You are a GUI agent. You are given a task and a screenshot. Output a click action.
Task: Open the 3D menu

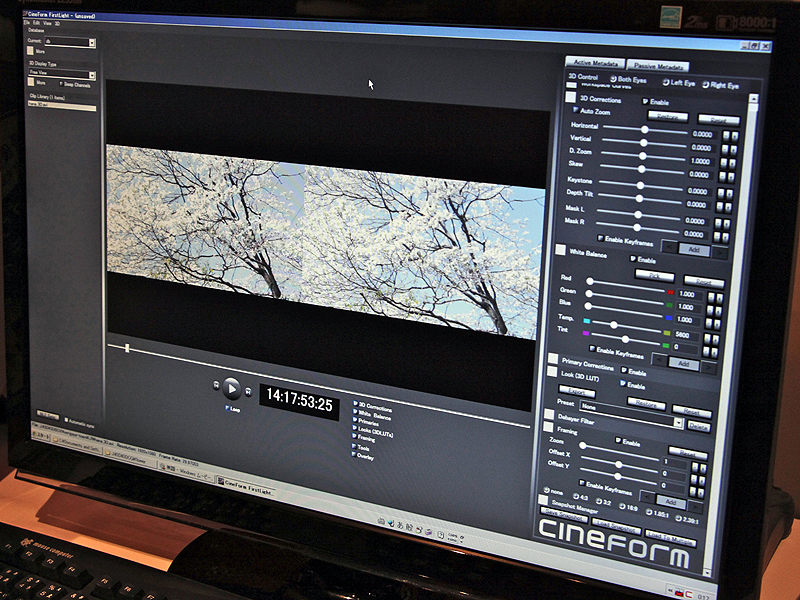(57, 23)
